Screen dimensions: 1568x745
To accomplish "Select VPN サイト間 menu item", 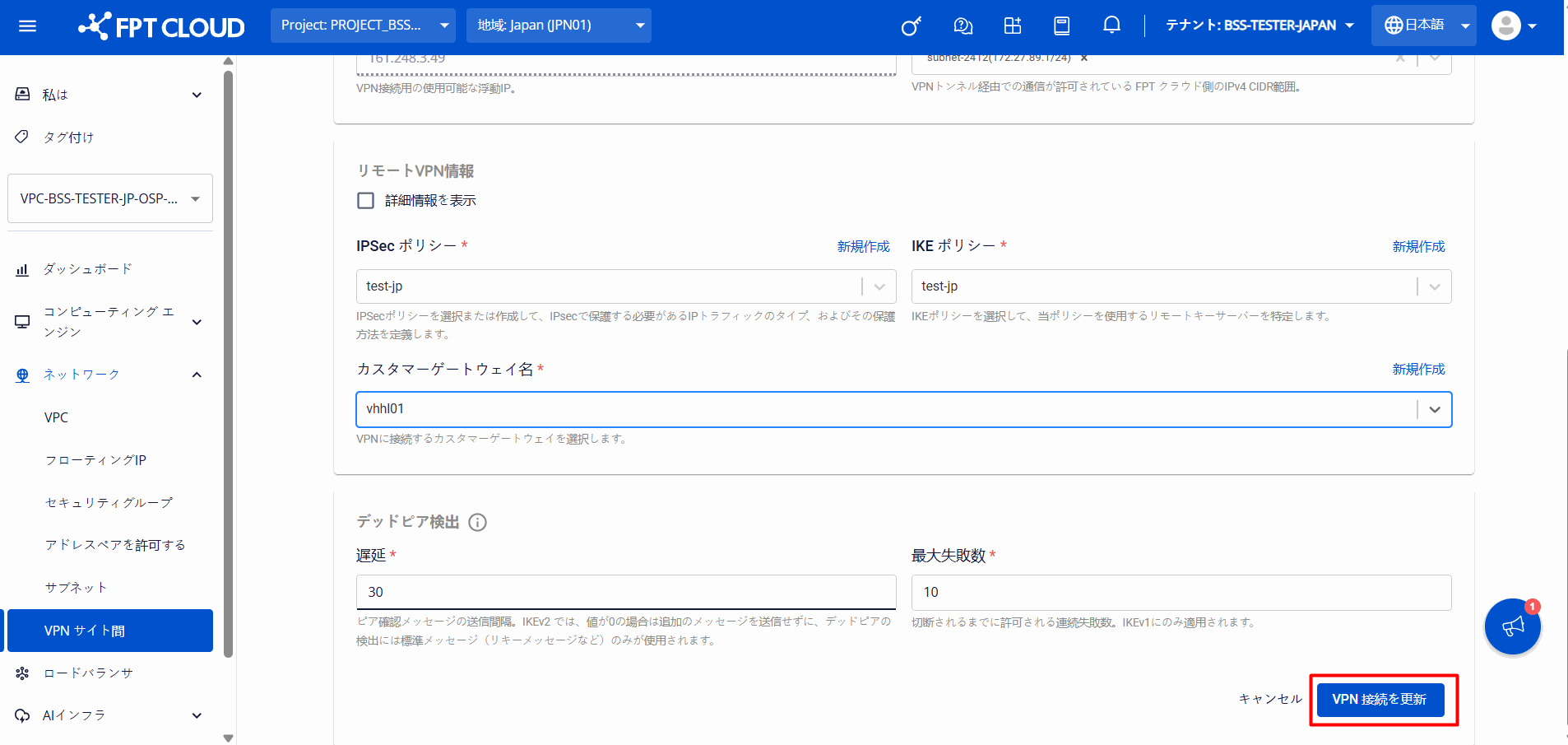I will [110, 631].
